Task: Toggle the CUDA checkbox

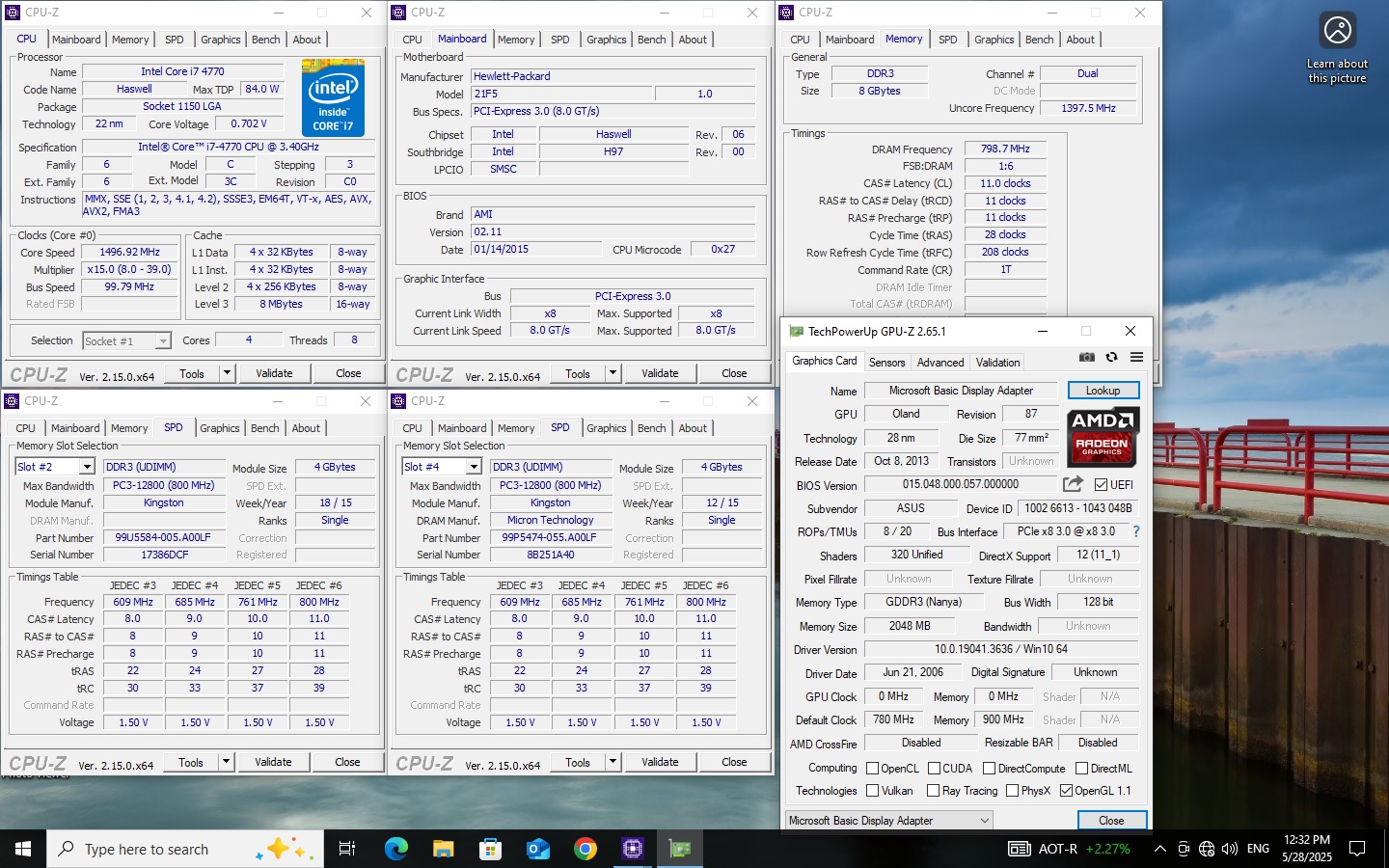Action: 934,769
